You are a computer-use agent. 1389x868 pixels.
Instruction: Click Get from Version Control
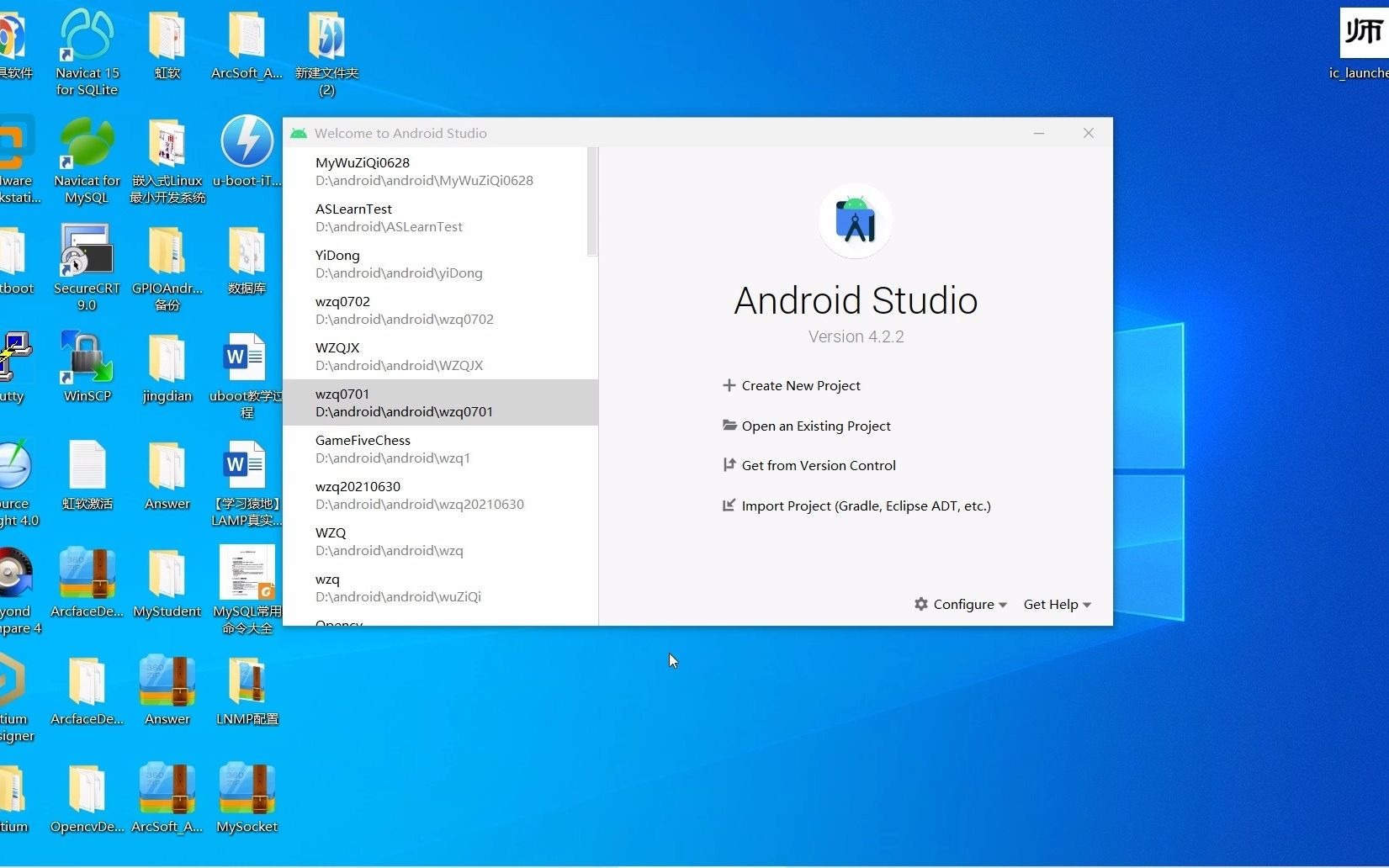coord(809,465)
